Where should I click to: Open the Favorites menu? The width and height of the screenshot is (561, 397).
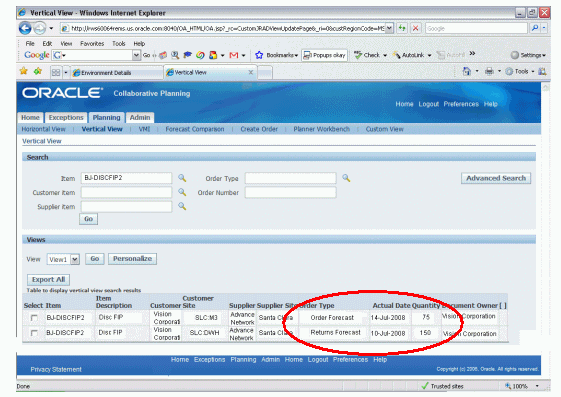(x=92, y=44)
